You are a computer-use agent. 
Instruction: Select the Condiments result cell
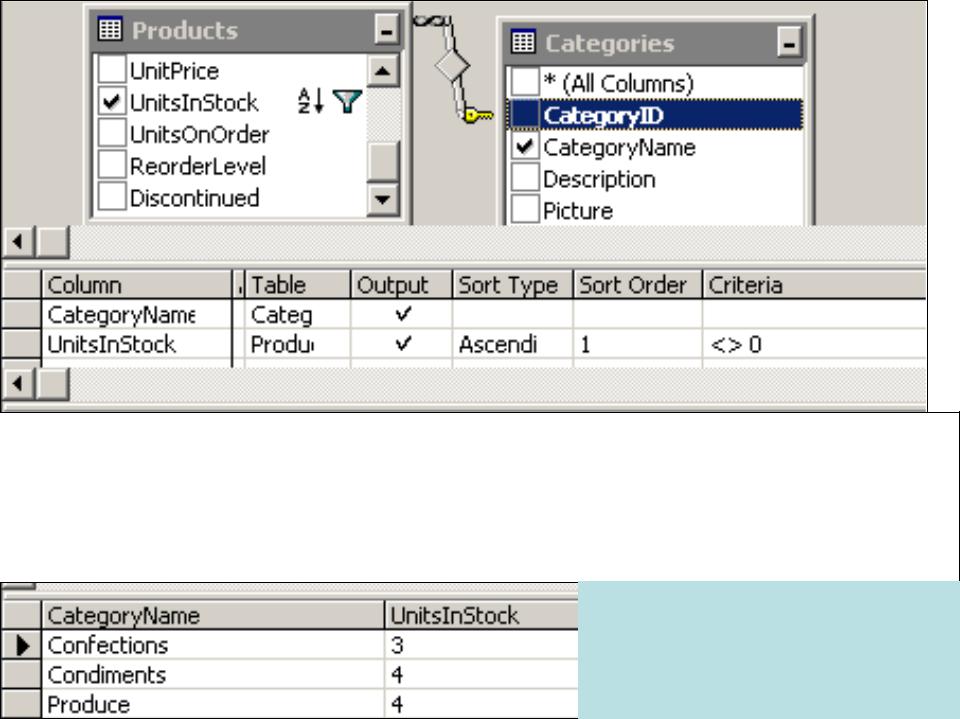click(212, 675)
